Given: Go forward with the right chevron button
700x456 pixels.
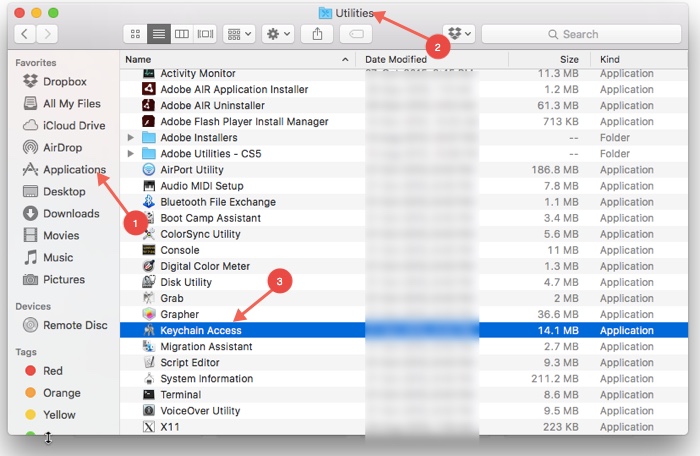Looking at the screenshot, I should point(47,34).
